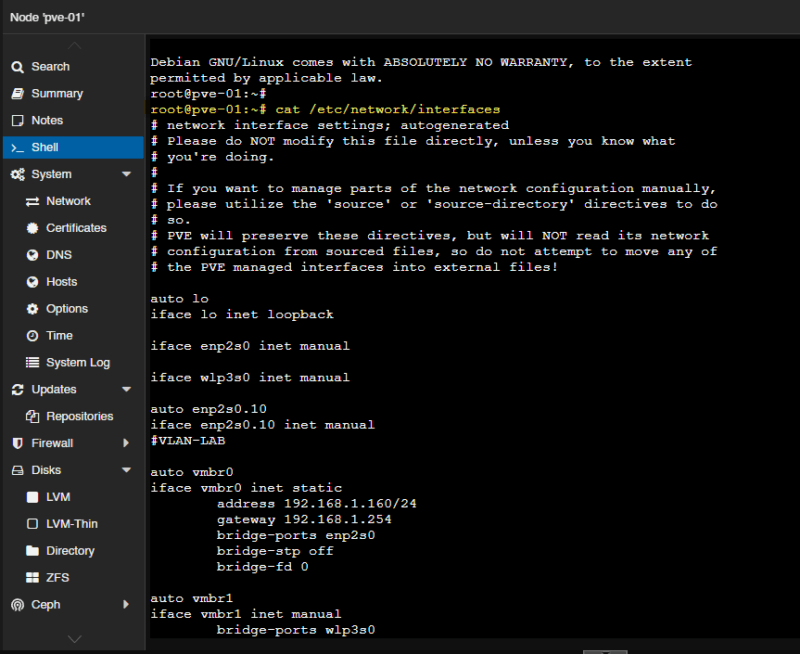Image resolution: width=800 pixels, height=654 pixels.
Task: Click the Search magnifier icon
Action: click(x=17, y=67)
